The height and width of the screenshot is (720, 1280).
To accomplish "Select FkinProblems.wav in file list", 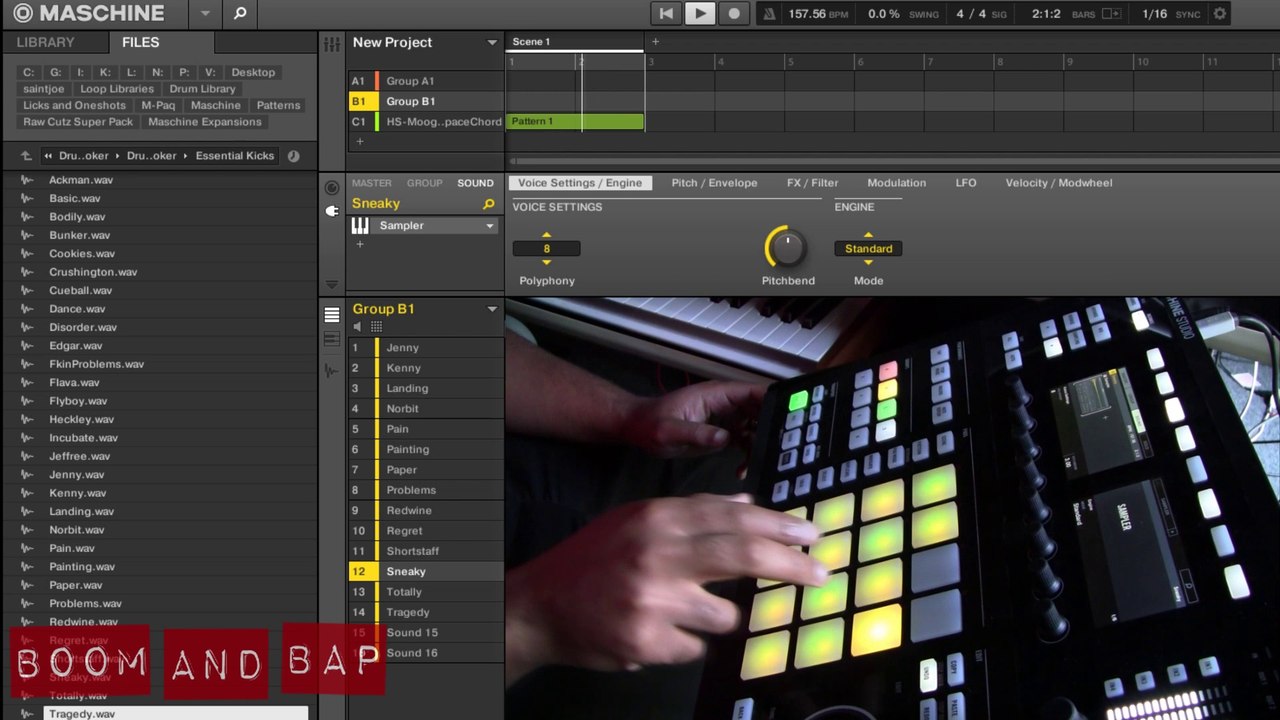I will click(x=96, y=364).
